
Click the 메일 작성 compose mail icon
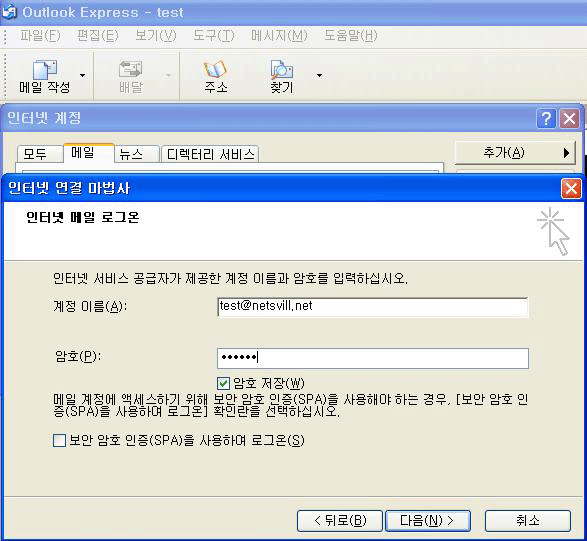pos(45,70)
